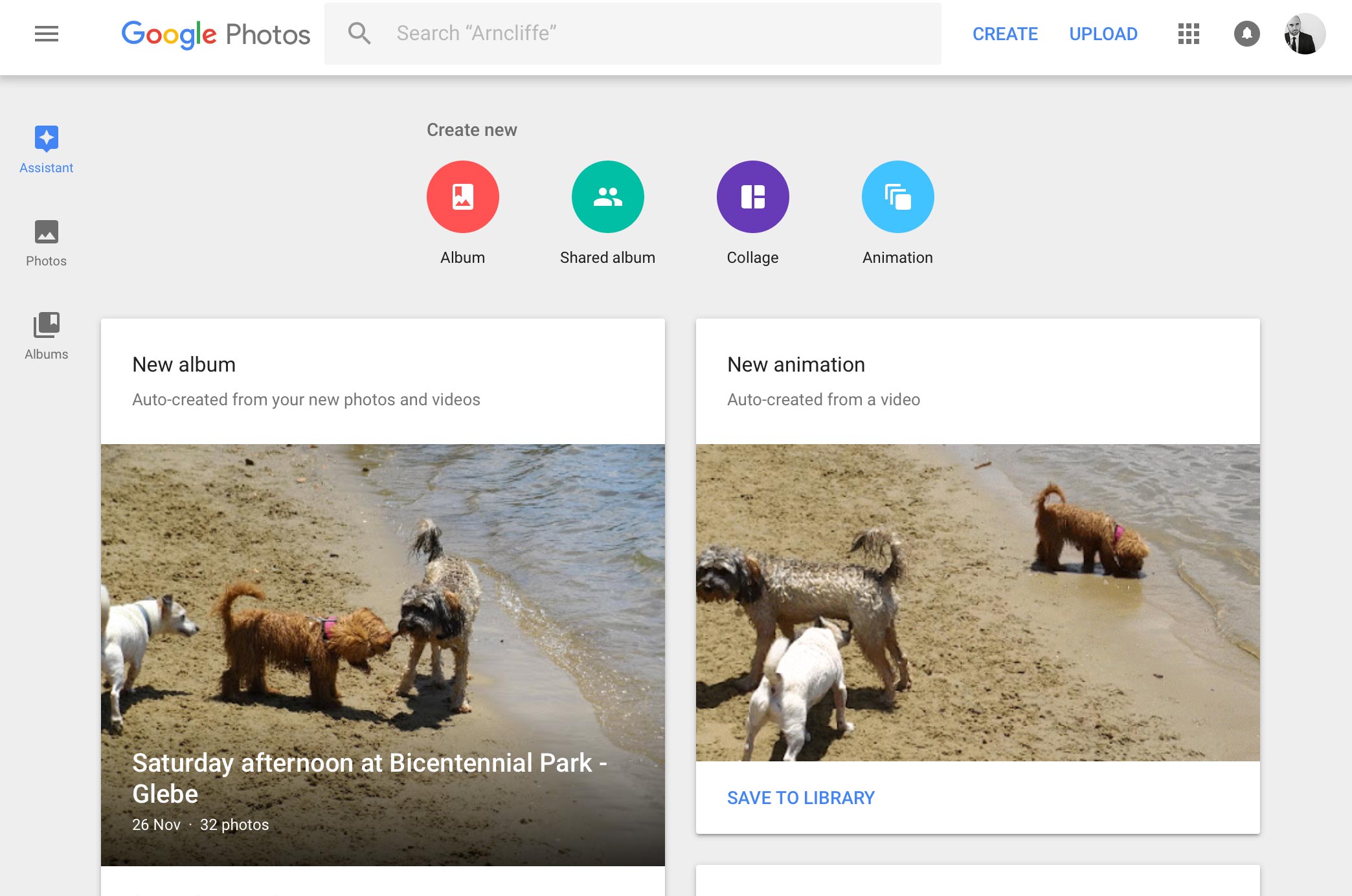The image size is (1352, 896).
Task: Click the Assistant text label in the sidebar
Action: pos(47,168)
